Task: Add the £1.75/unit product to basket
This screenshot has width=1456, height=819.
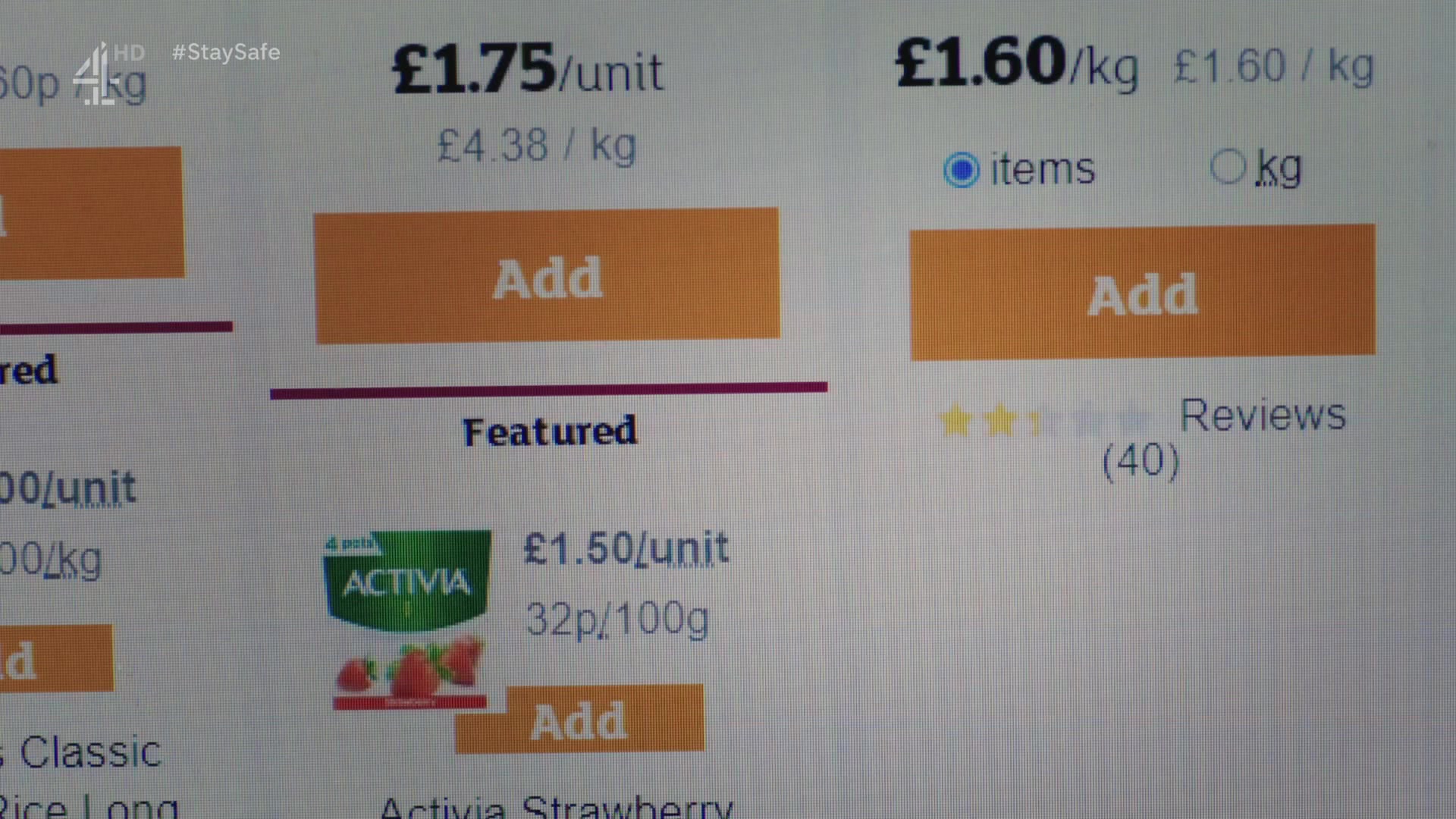Action: tap(547, 276)
